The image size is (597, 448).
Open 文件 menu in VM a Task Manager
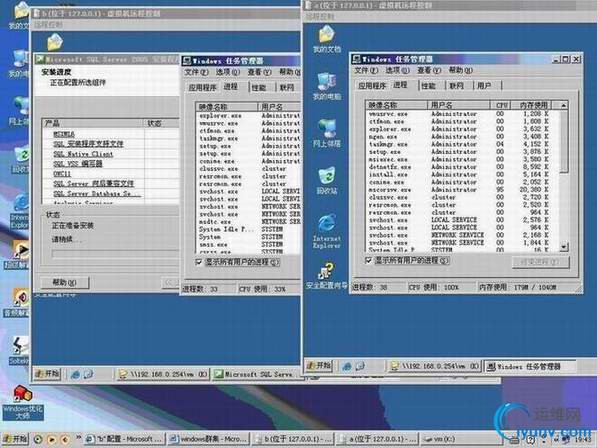pyautogui.click(x=366, y=70)
